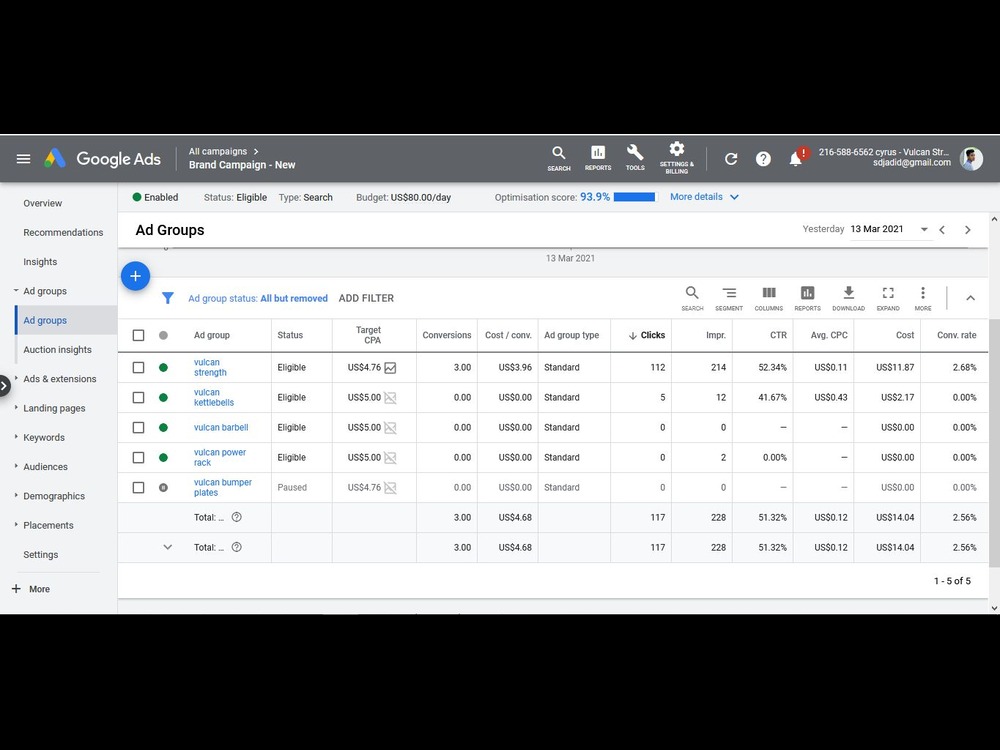1000x750 pixels.
Task: Expand the collapsed side panel arrow
Action: pyautogui.click(x=4, y=386)
